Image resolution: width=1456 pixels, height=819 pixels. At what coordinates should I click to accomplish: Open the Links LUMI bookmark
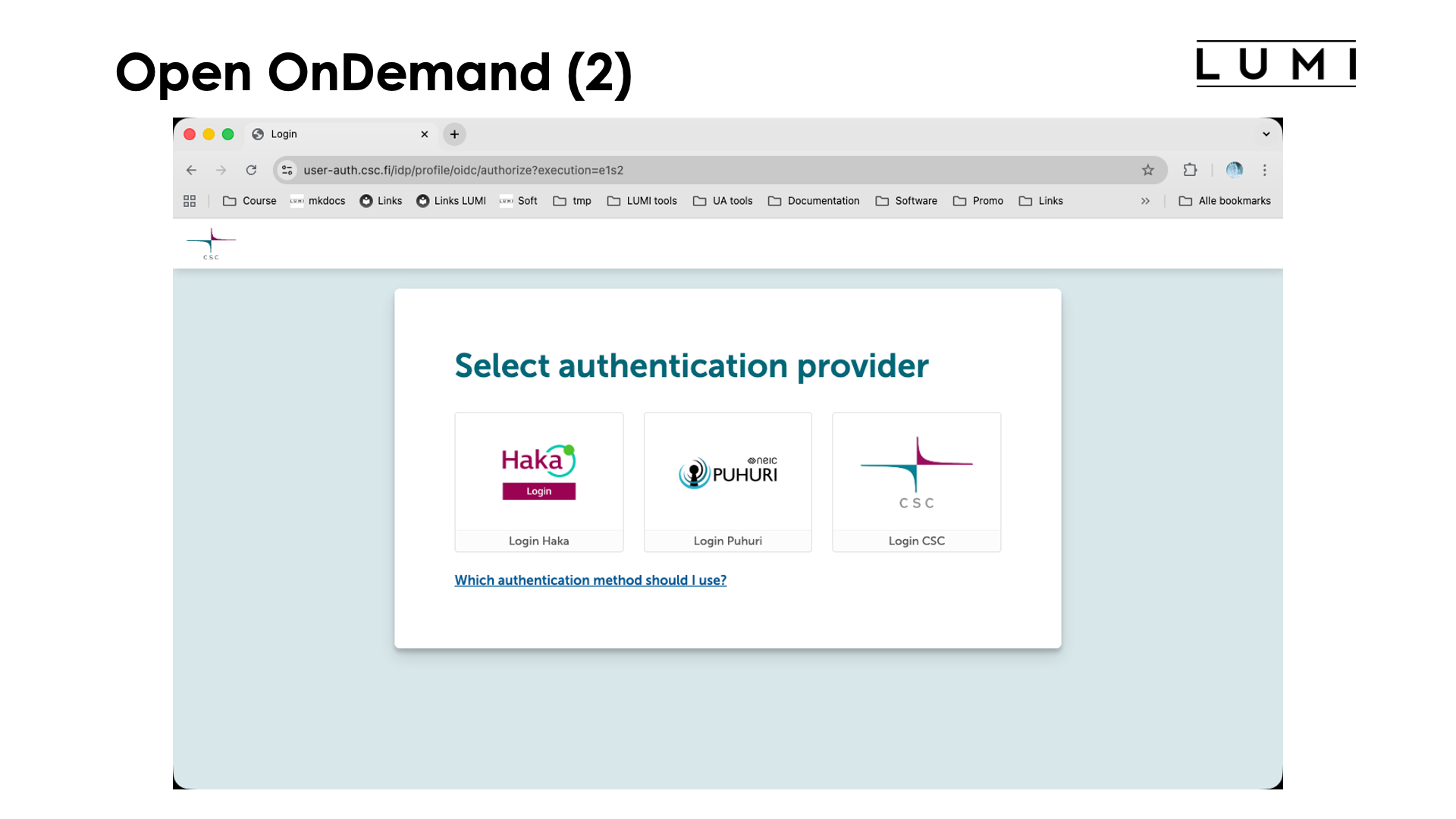click(x=451, y=201)
